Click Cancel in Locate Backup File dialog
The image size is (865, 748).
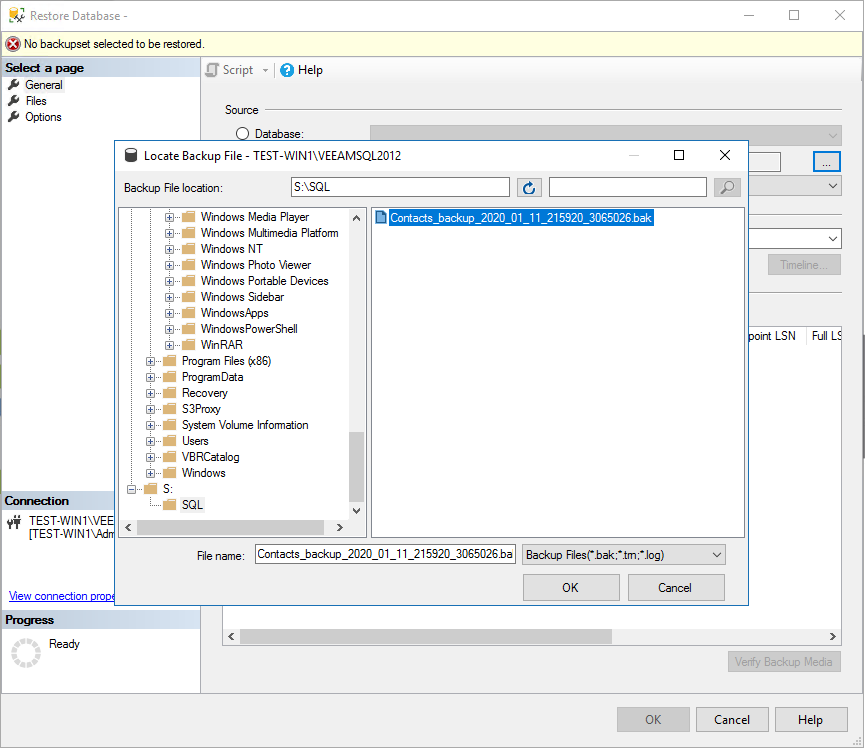coord(676,587)
